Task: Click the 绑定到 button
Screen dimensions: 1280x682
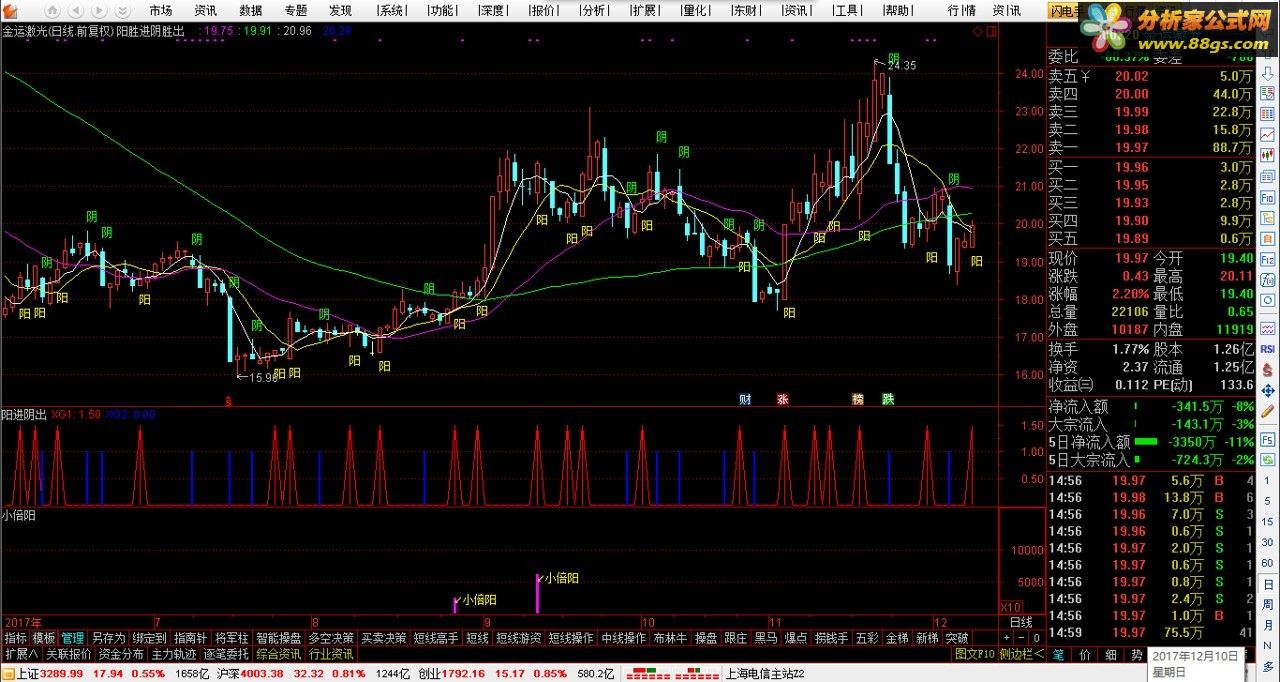Action: click(x=149, y=638)
